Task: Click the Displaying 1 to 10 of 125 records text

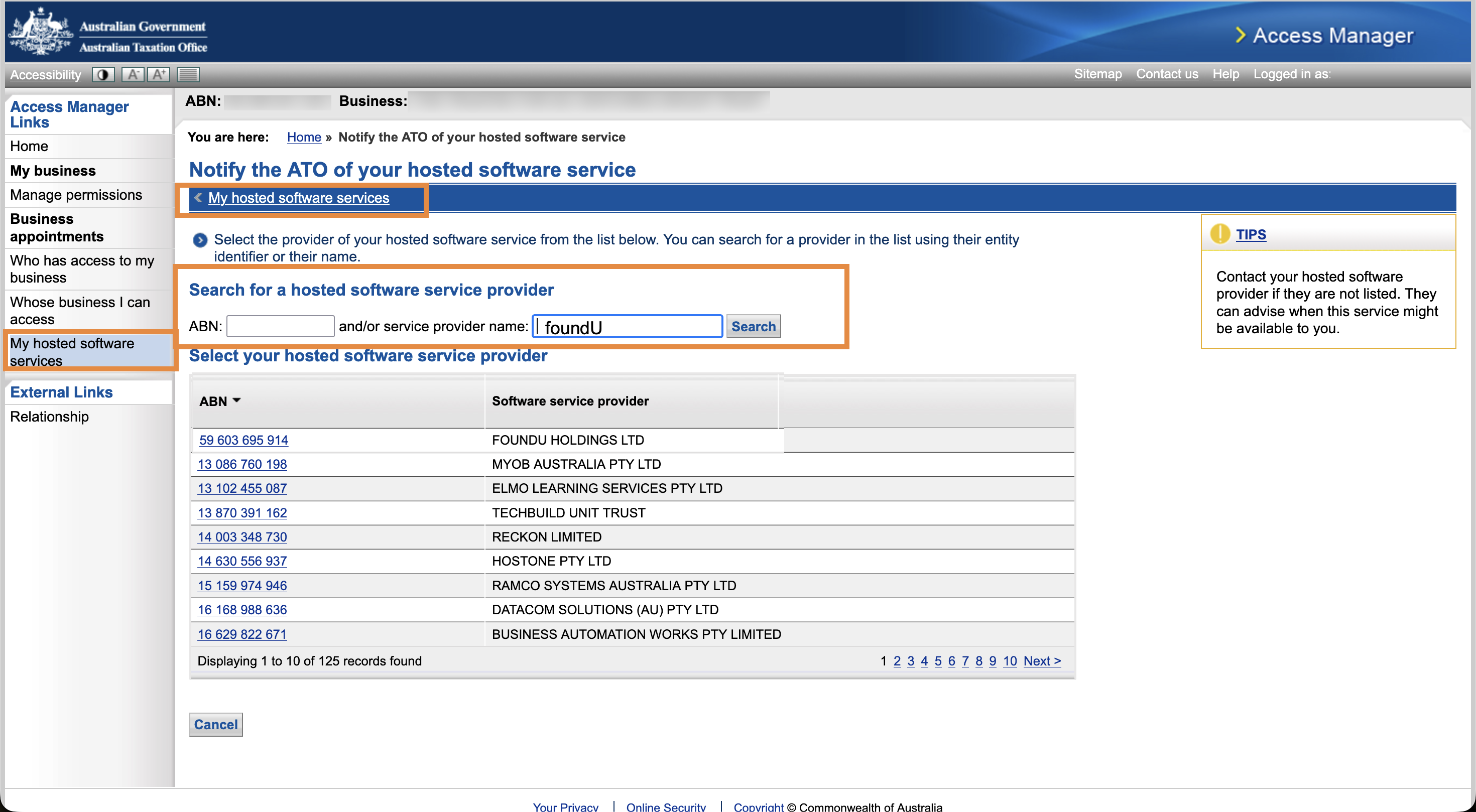Action: 309,661
